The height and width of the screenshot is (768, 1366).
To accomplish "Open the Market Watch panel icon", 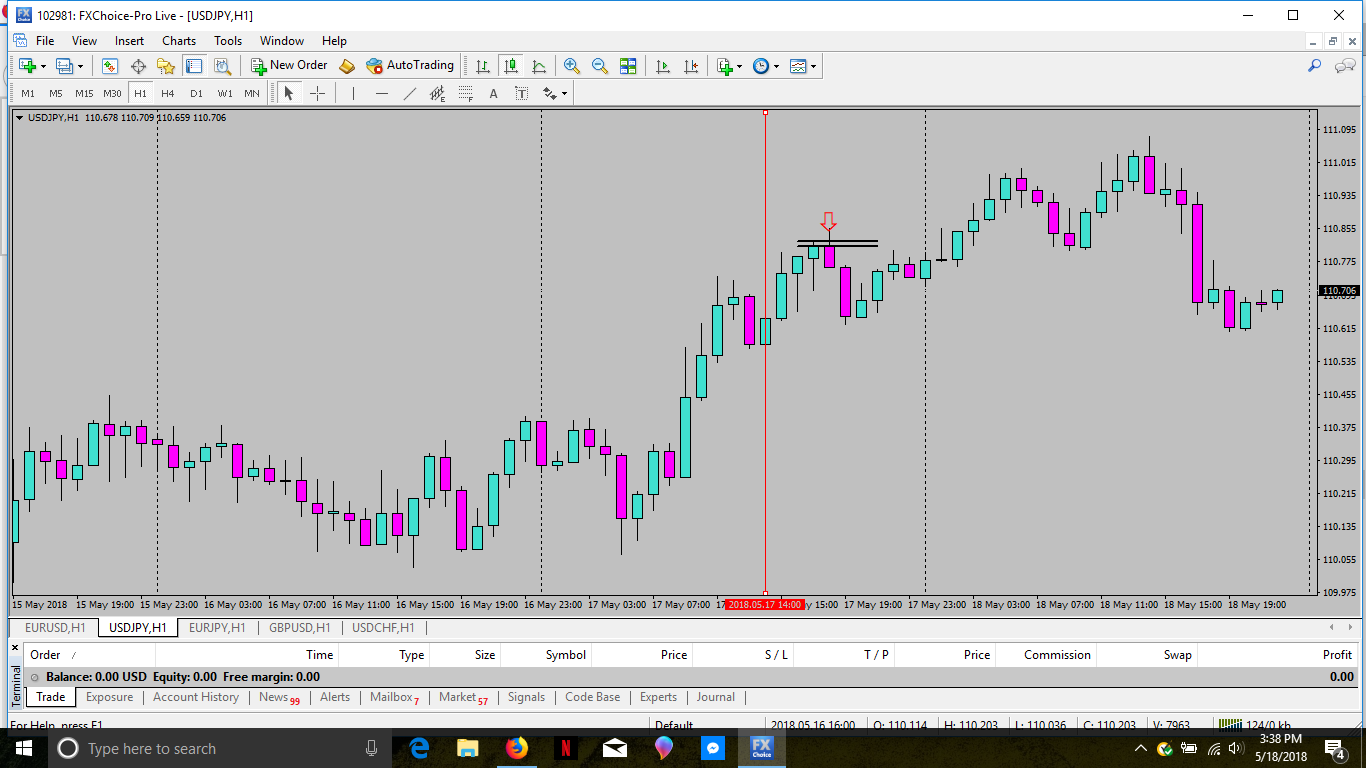I will click(x=110, y=66).
